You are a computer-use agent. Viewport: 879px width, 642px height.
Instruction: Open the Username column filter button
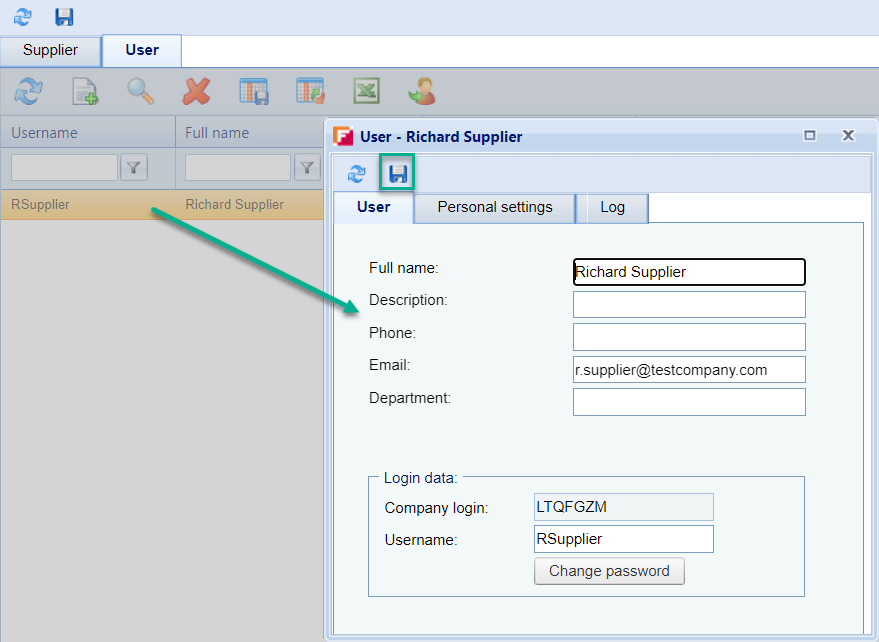pyautogui.click(x=134, y=168)
